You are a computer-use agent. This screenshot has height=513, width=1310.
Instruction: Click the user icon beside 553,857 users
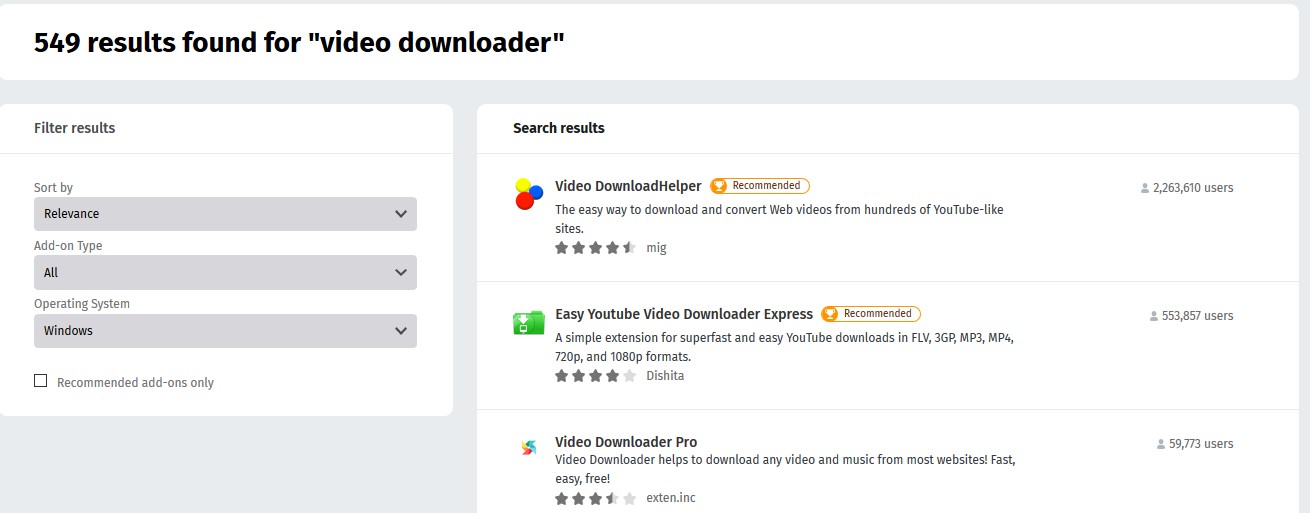1154,316
